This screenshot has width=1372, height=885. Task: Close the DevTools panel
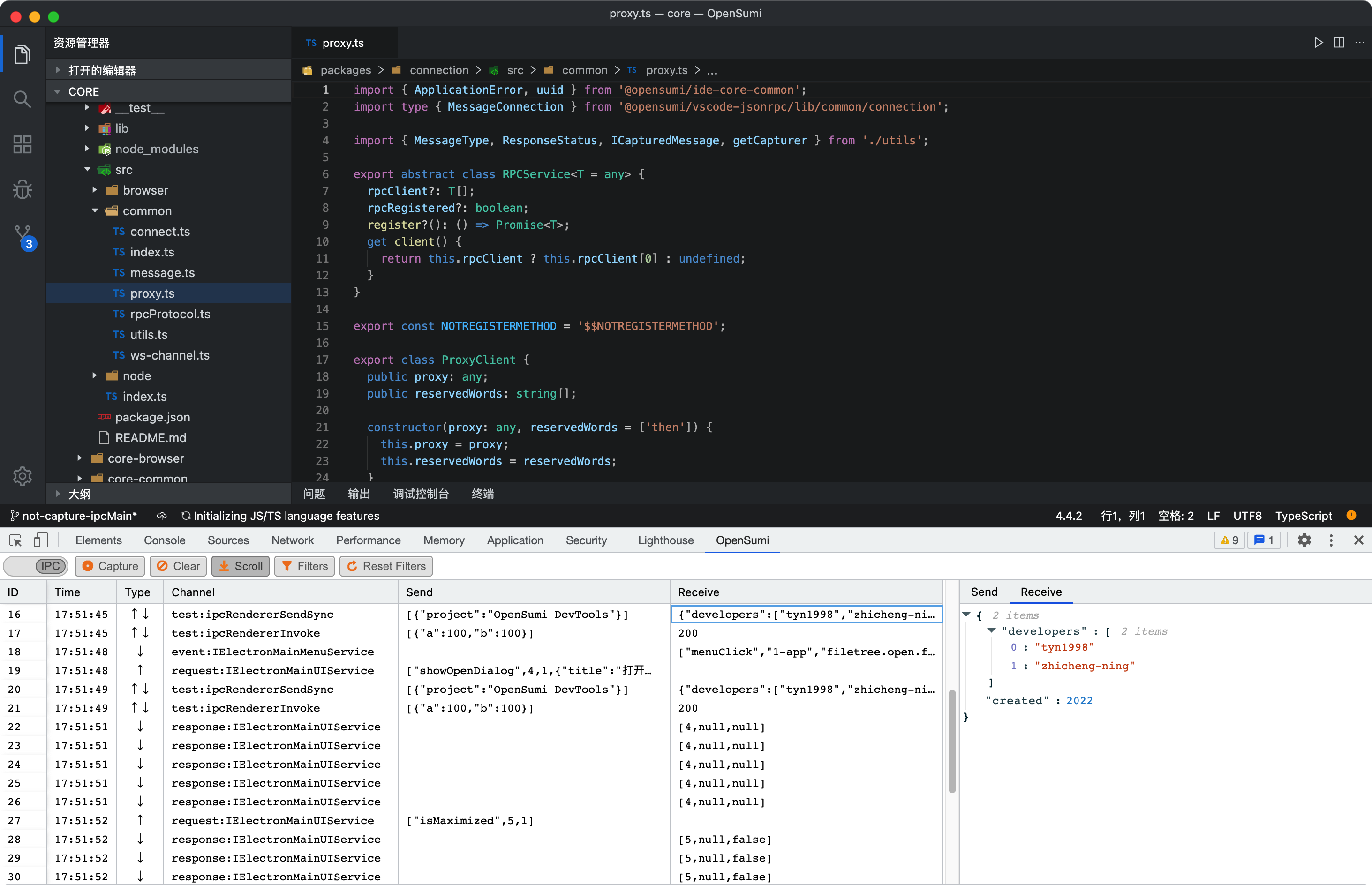point(1358,540)
